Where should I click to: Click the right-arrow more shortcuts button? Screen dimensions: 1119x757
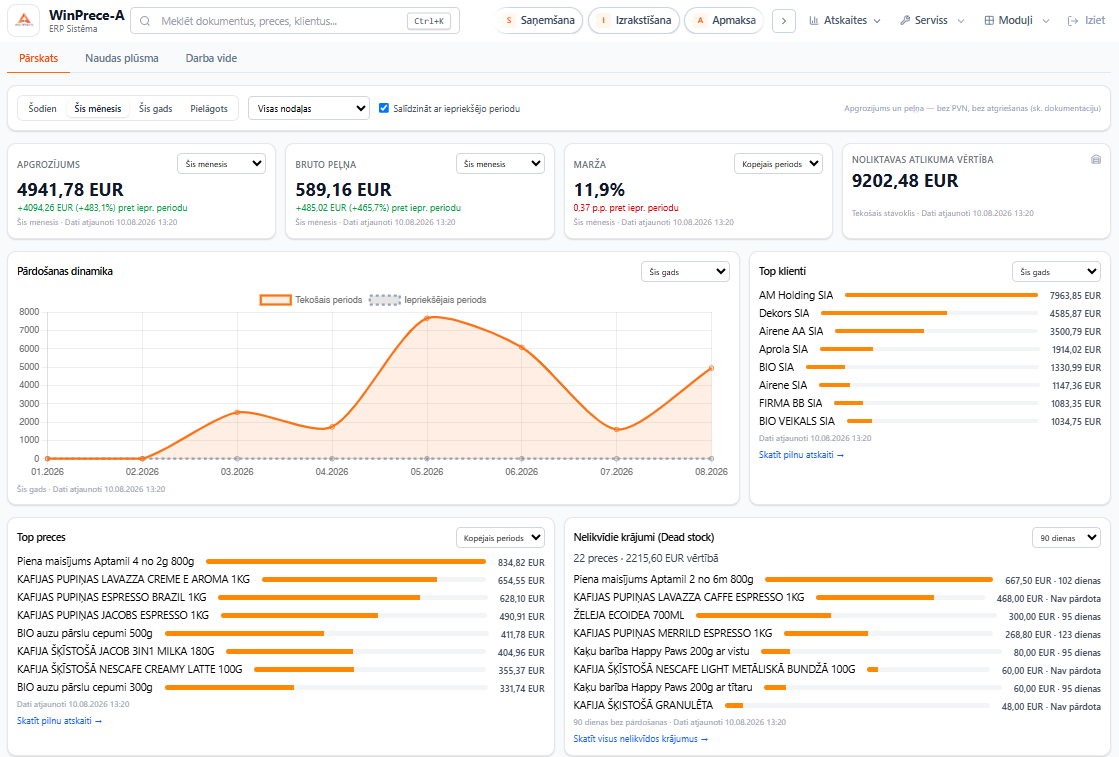784,21
